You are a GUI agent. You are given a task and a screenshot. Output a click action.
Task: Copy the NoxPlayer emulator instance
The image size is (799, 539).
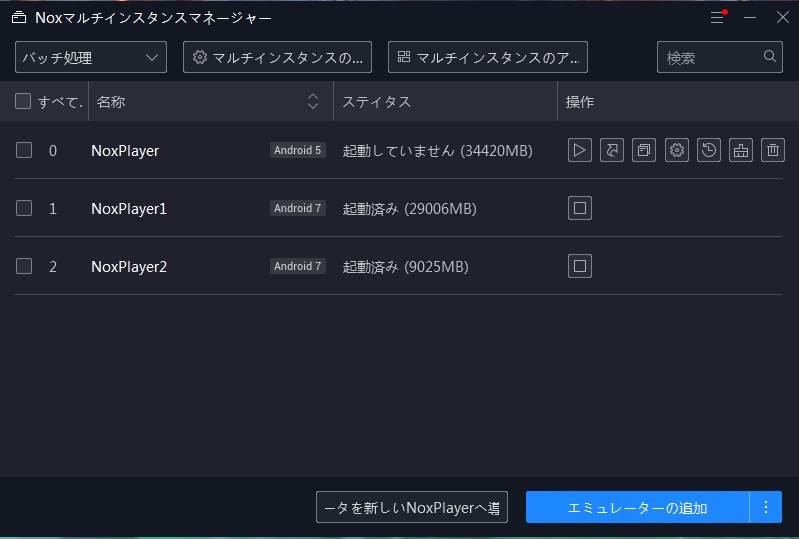pyautogui.click(x=644, y=150)
